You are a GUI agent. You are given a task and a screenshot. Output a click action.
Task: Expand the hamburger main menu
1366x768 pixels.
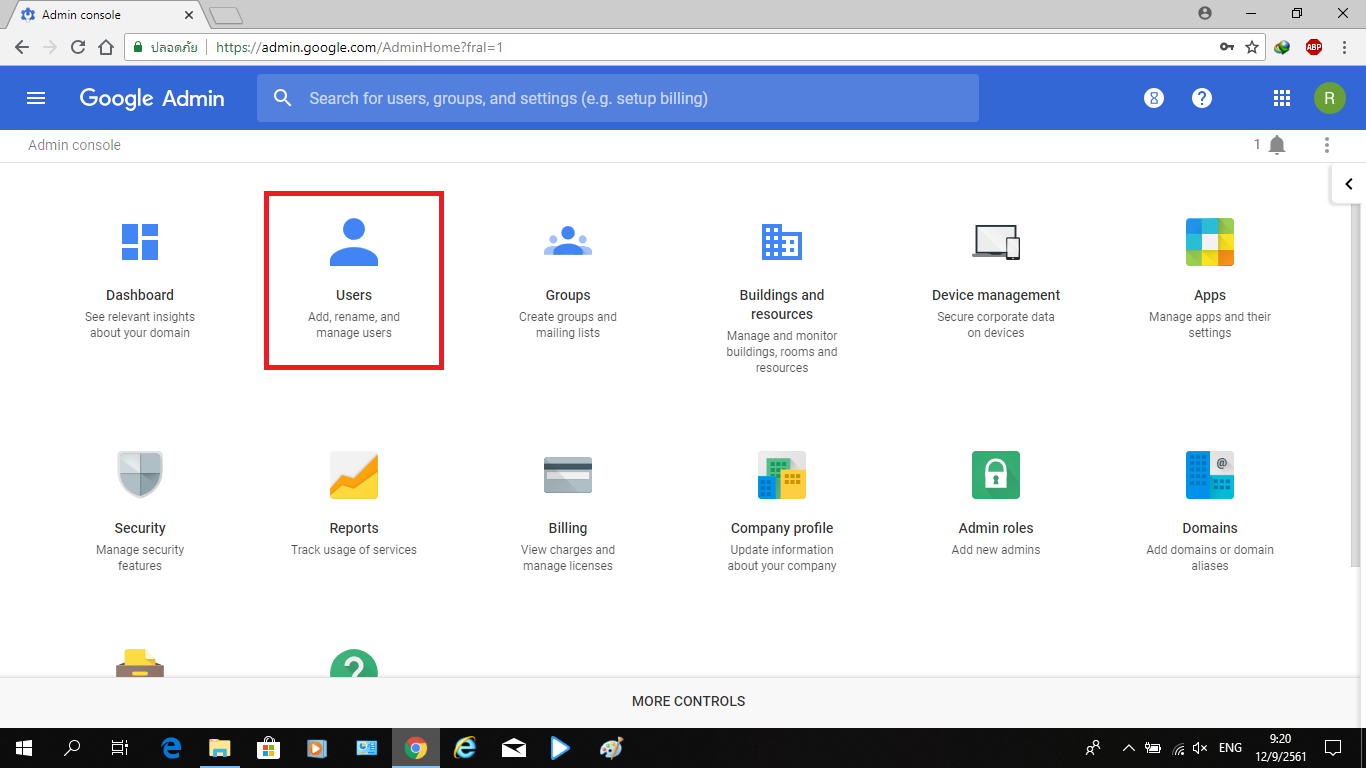pyautogui.click(x=36, y=98)
